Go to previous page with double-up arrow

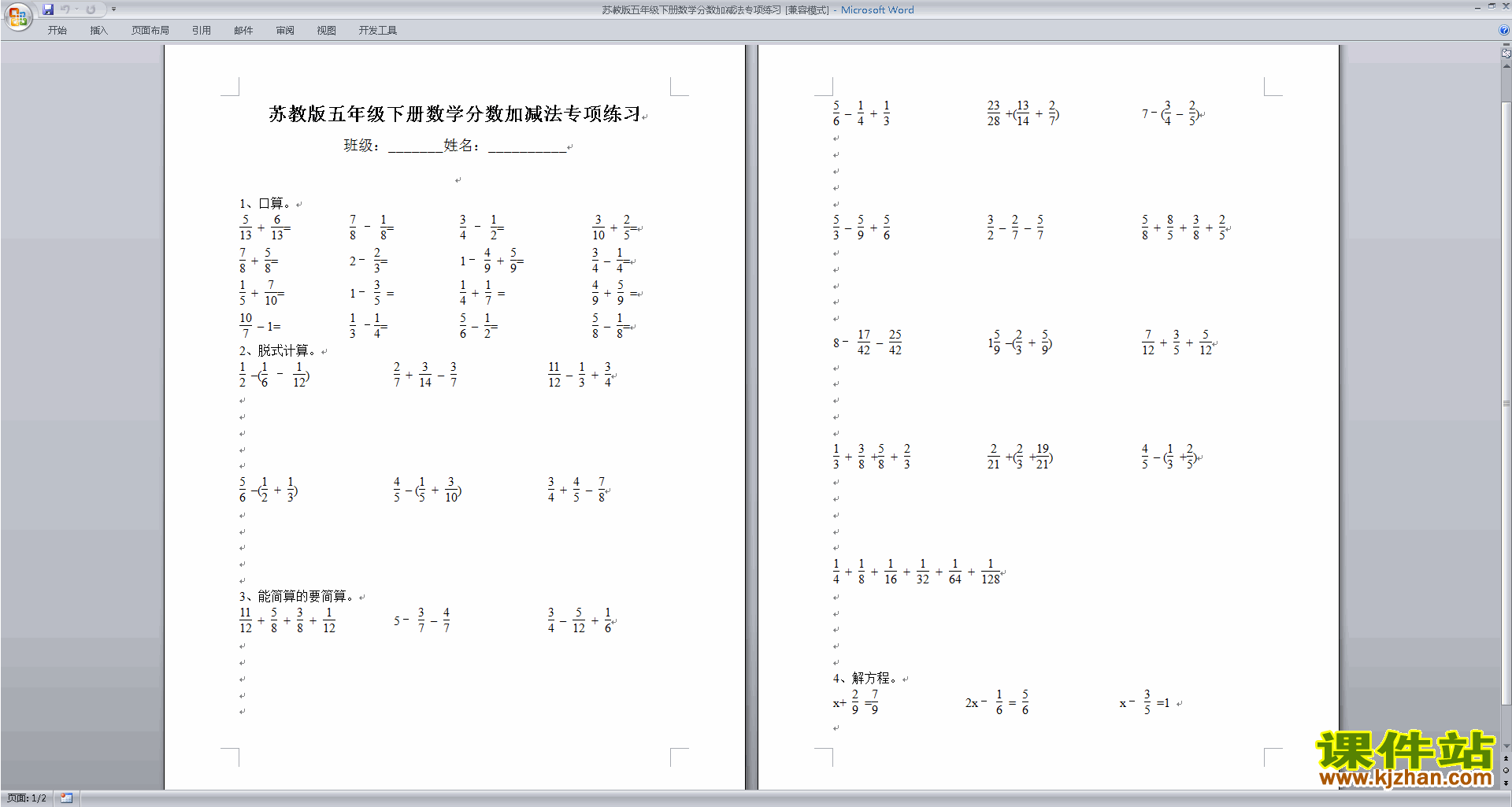coord(1506,758)
